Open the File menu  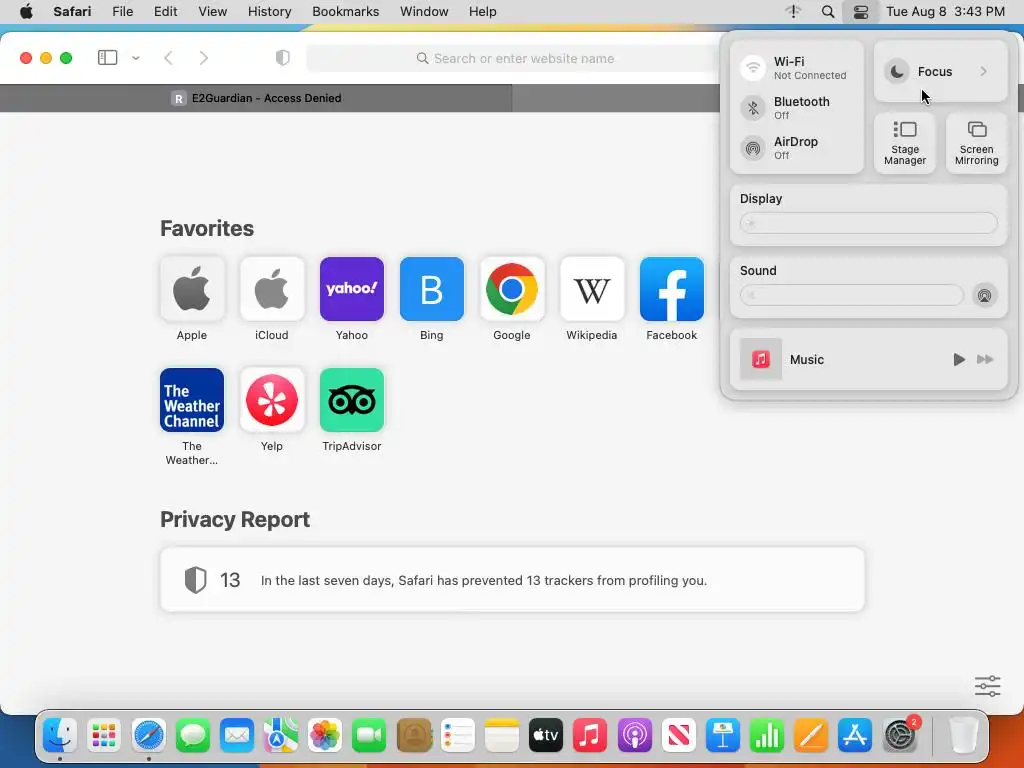click(x=123, y=12)
